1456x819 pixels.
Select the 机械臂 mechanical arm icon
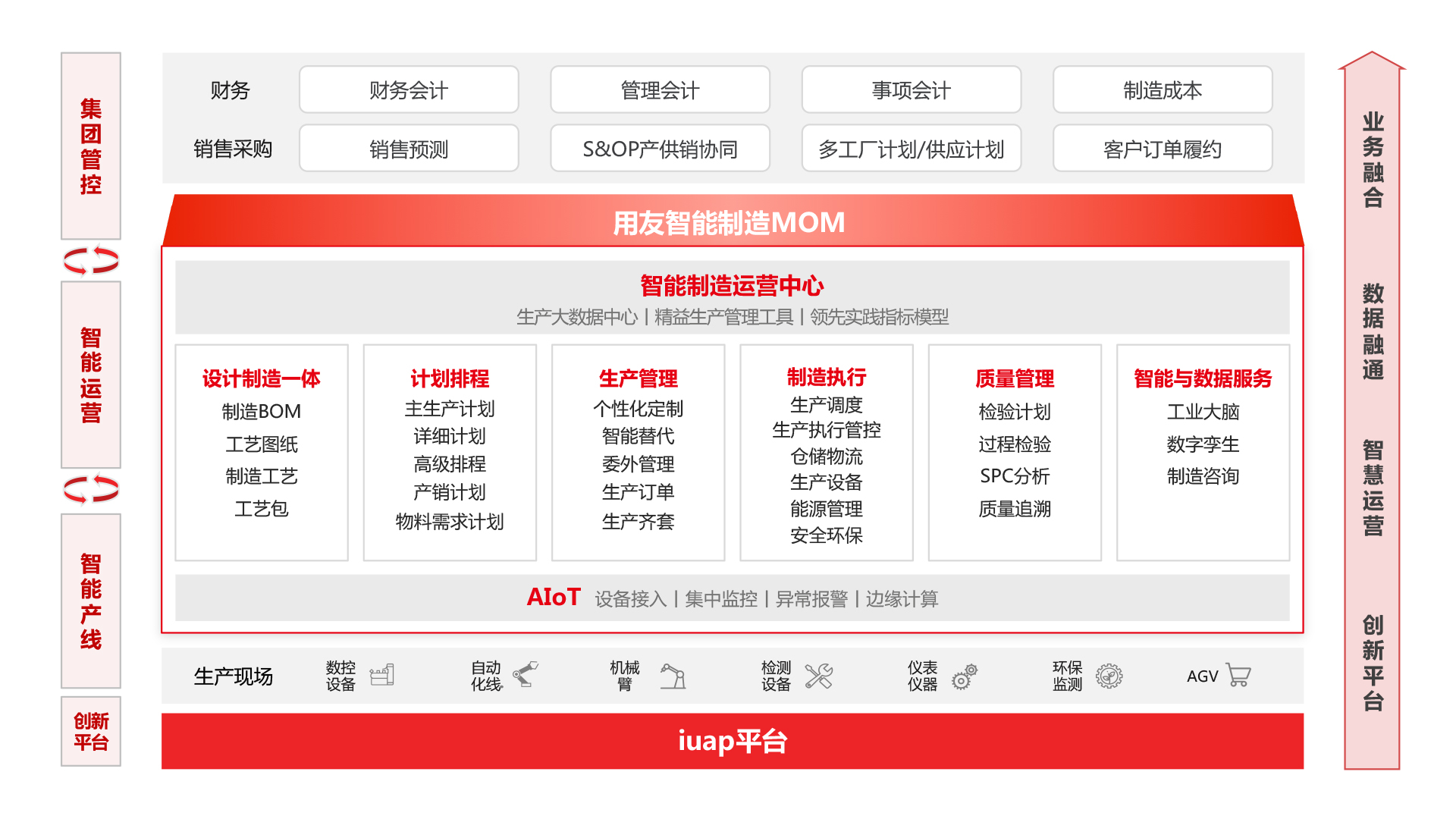673,676
